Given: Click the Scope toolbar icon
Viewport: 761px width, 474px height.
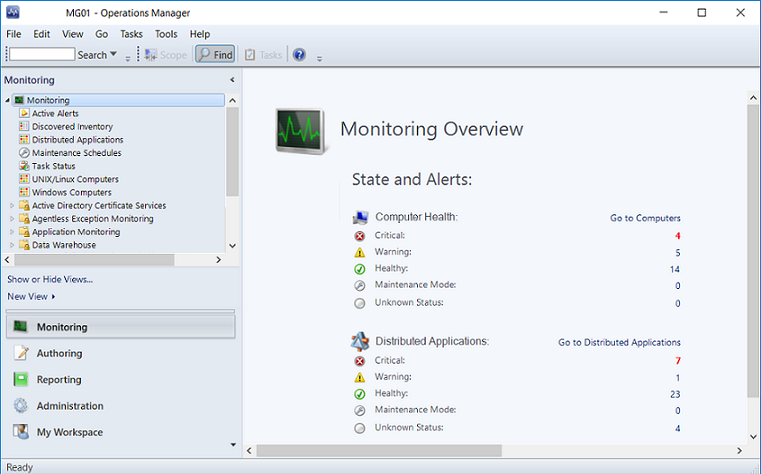Looking at the screenshot, I should [150, 55].
